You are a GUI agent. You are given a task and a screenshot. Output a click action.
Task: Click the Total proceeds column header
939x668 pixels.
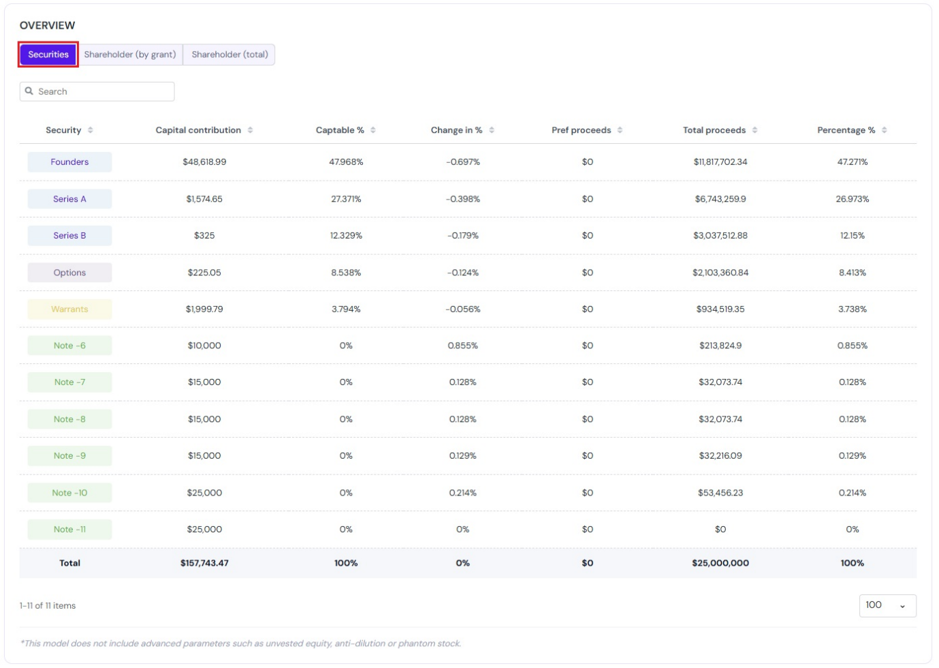(x=714, y=130)
